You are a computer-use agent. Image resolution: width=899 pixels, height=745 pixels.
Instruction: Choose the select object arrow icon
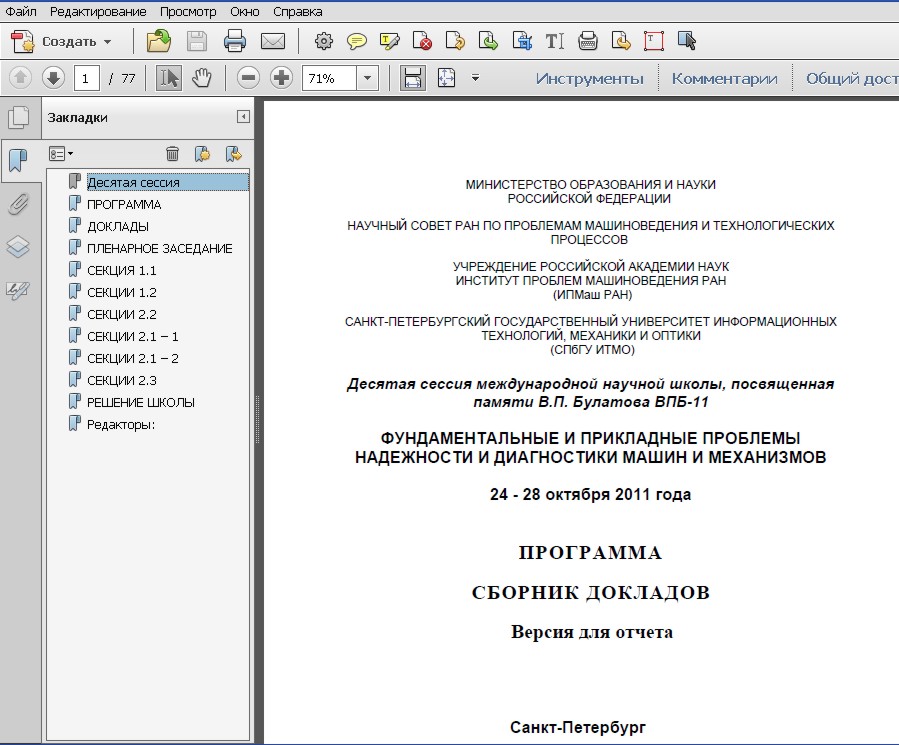pyautogui.click(x=686, y=41)
